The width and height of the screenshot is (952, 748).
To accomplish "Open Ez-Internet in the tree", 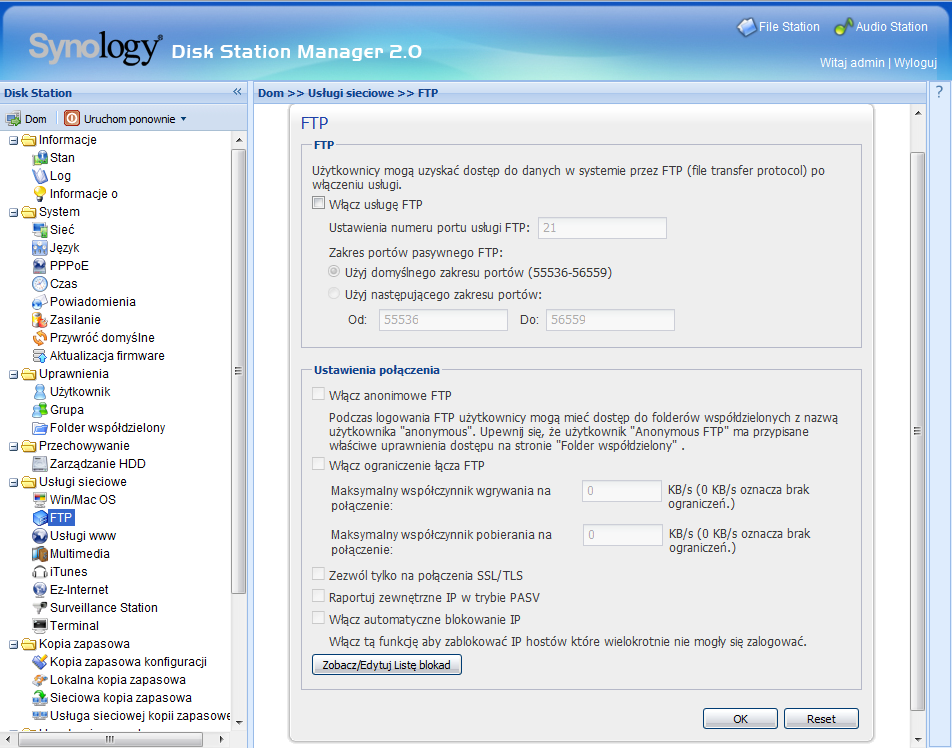I will (x=79, y=590).
